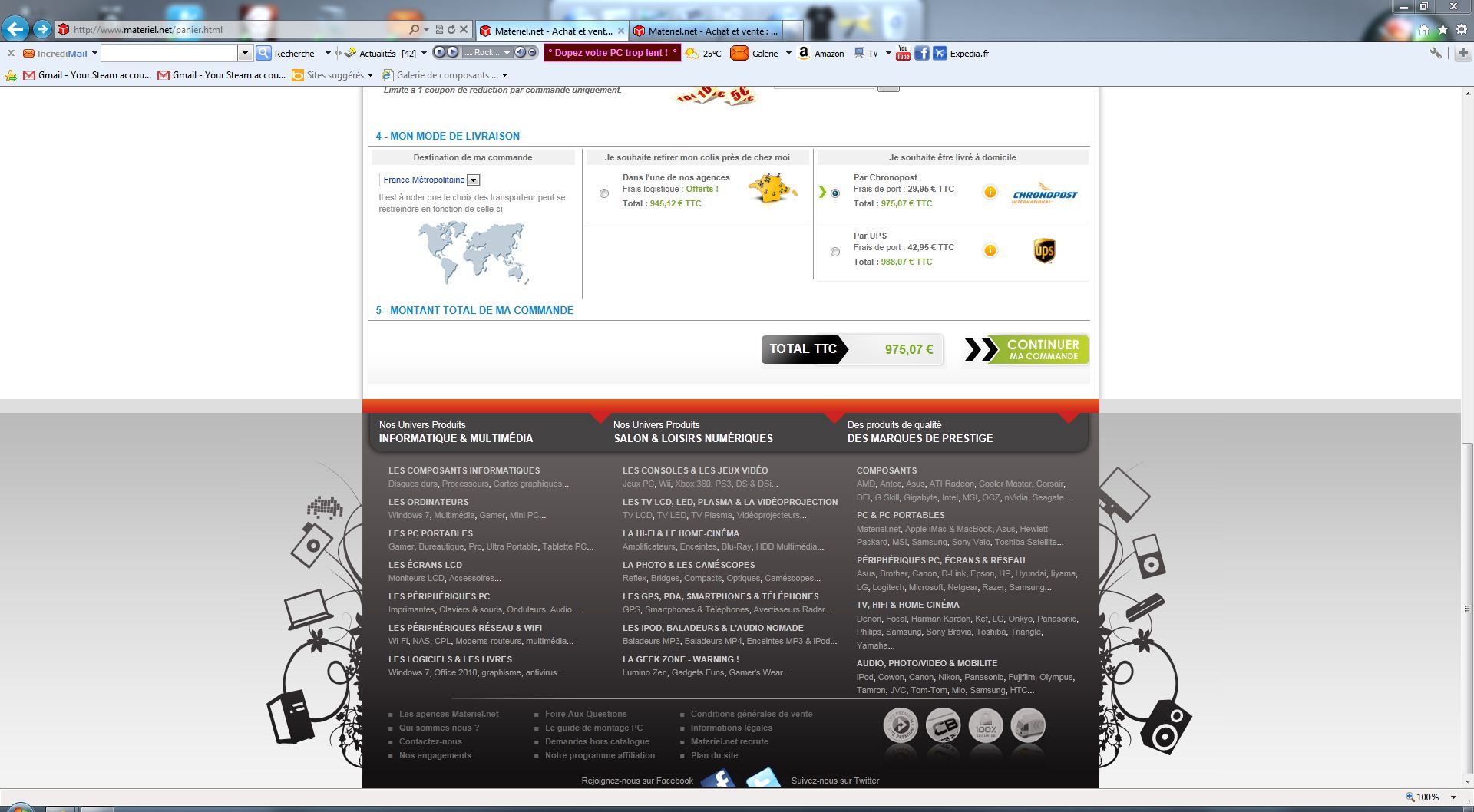Click the refresh page icon

[x=451, y=30]
